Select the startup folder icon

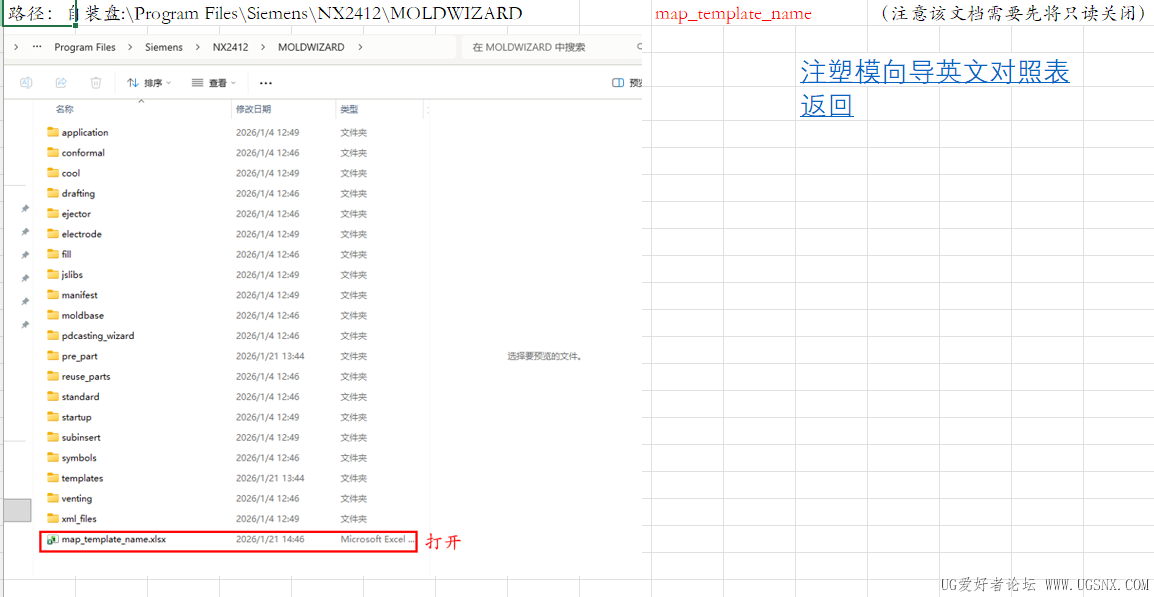click(52, 417)
